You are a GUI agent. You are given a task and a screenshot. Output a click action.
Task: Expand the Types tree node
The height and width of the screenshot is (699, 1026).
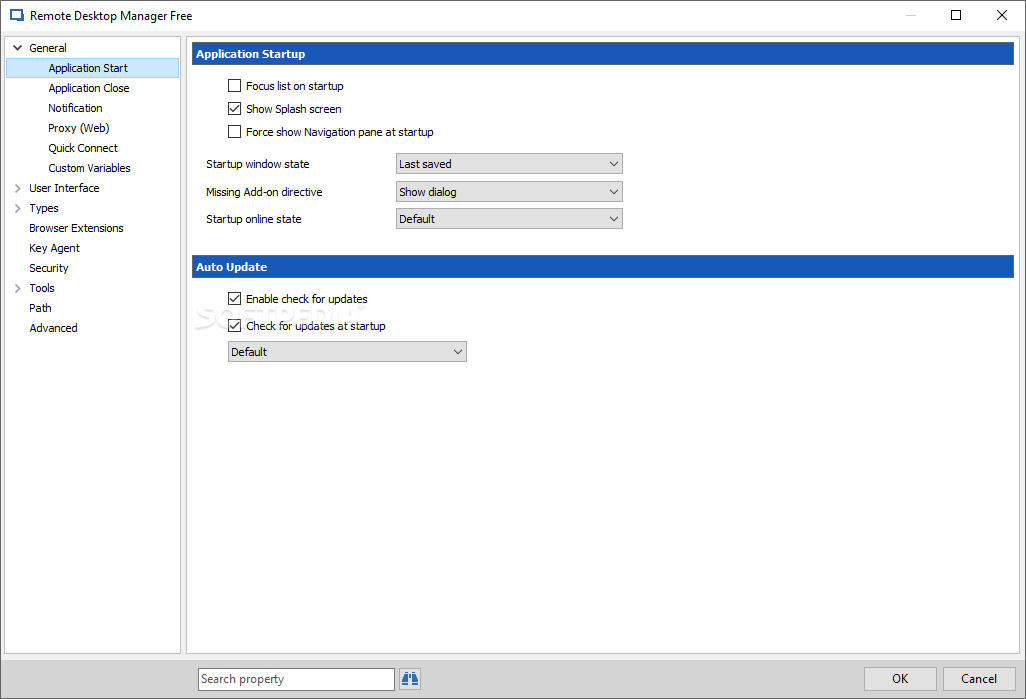tap(18, 208)
